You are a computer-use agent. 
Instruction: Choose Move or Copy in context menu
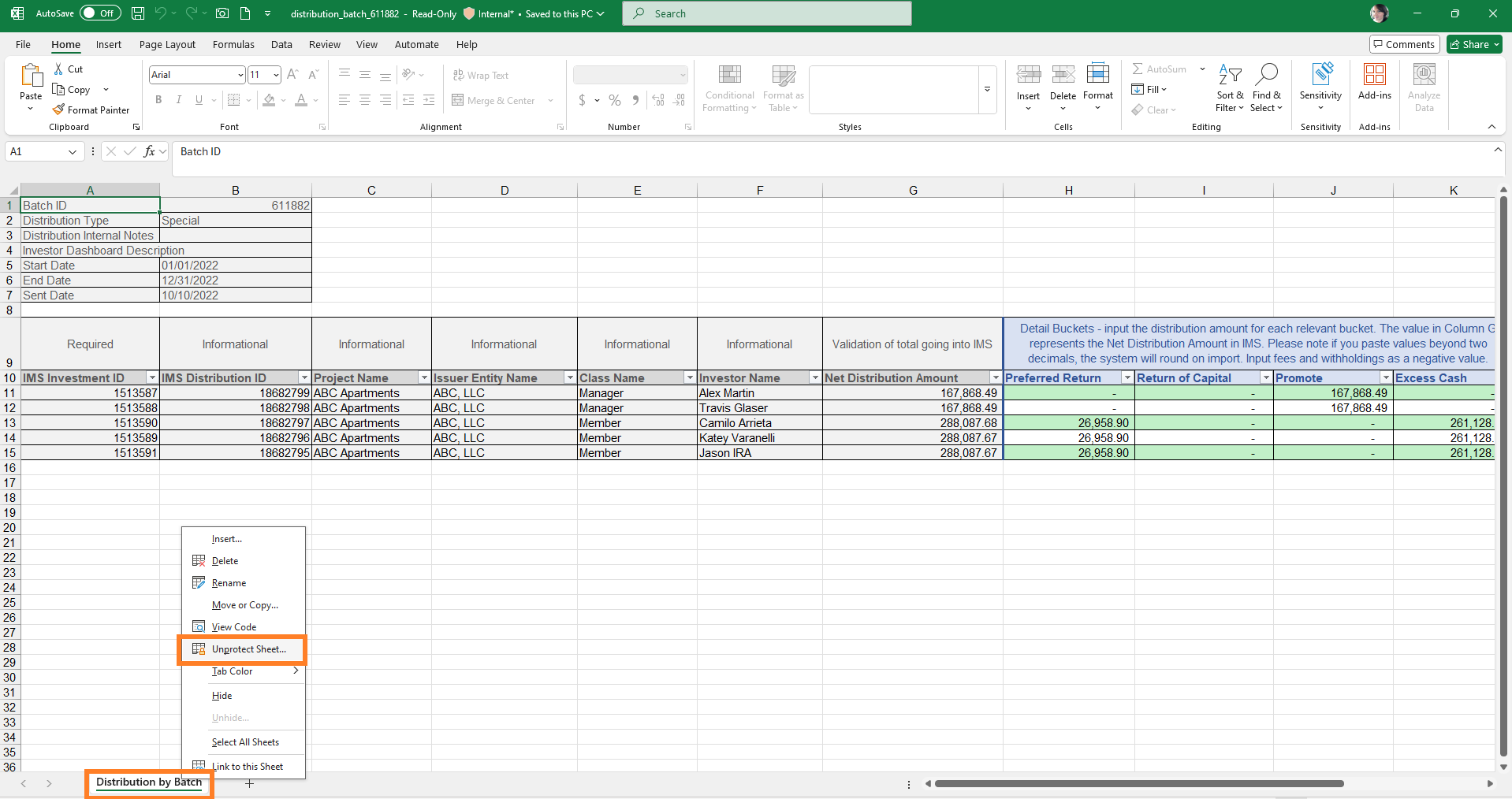coord(244,605)
